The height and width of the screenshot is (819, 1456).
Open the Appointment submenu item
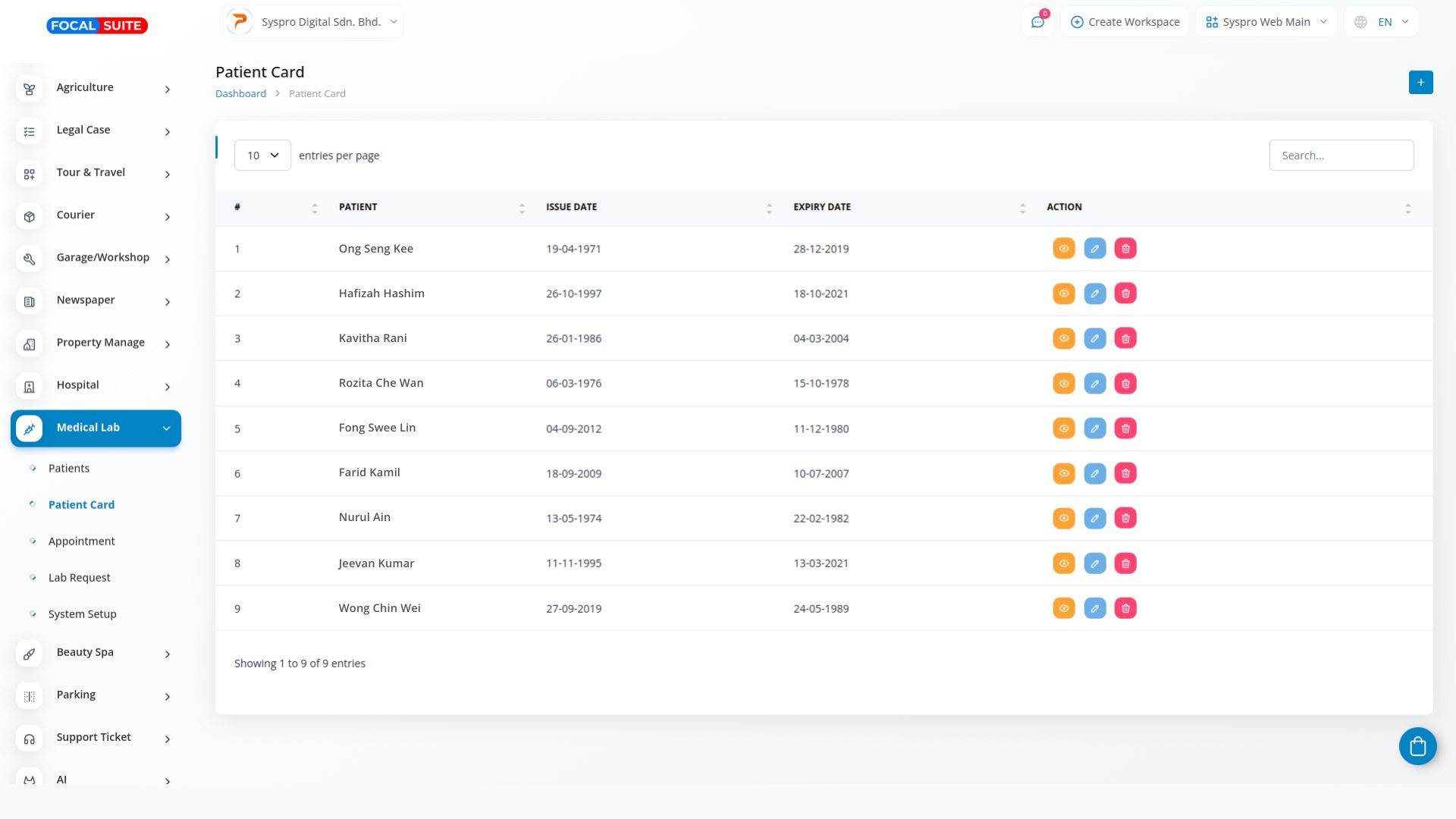pos(82,541)
